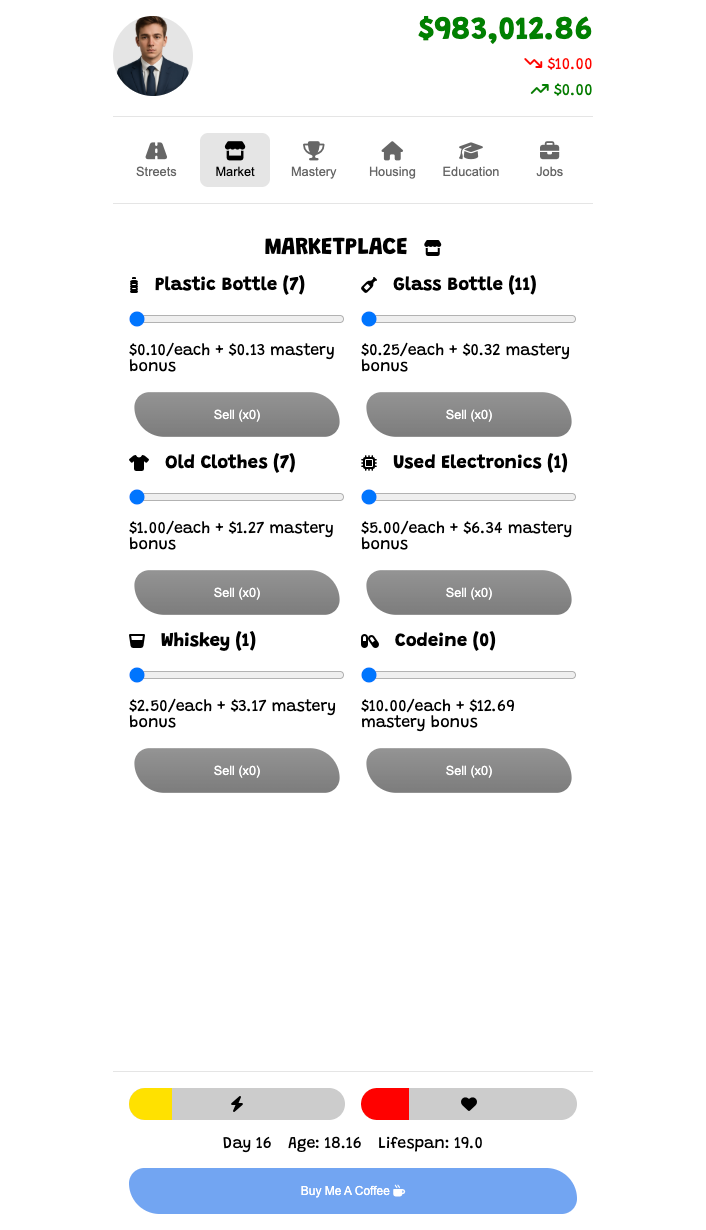This screenshot has height=1230, width=706.
Task: Click the Glass Bottle quantity slider
Action: click(x=469, y=319)
